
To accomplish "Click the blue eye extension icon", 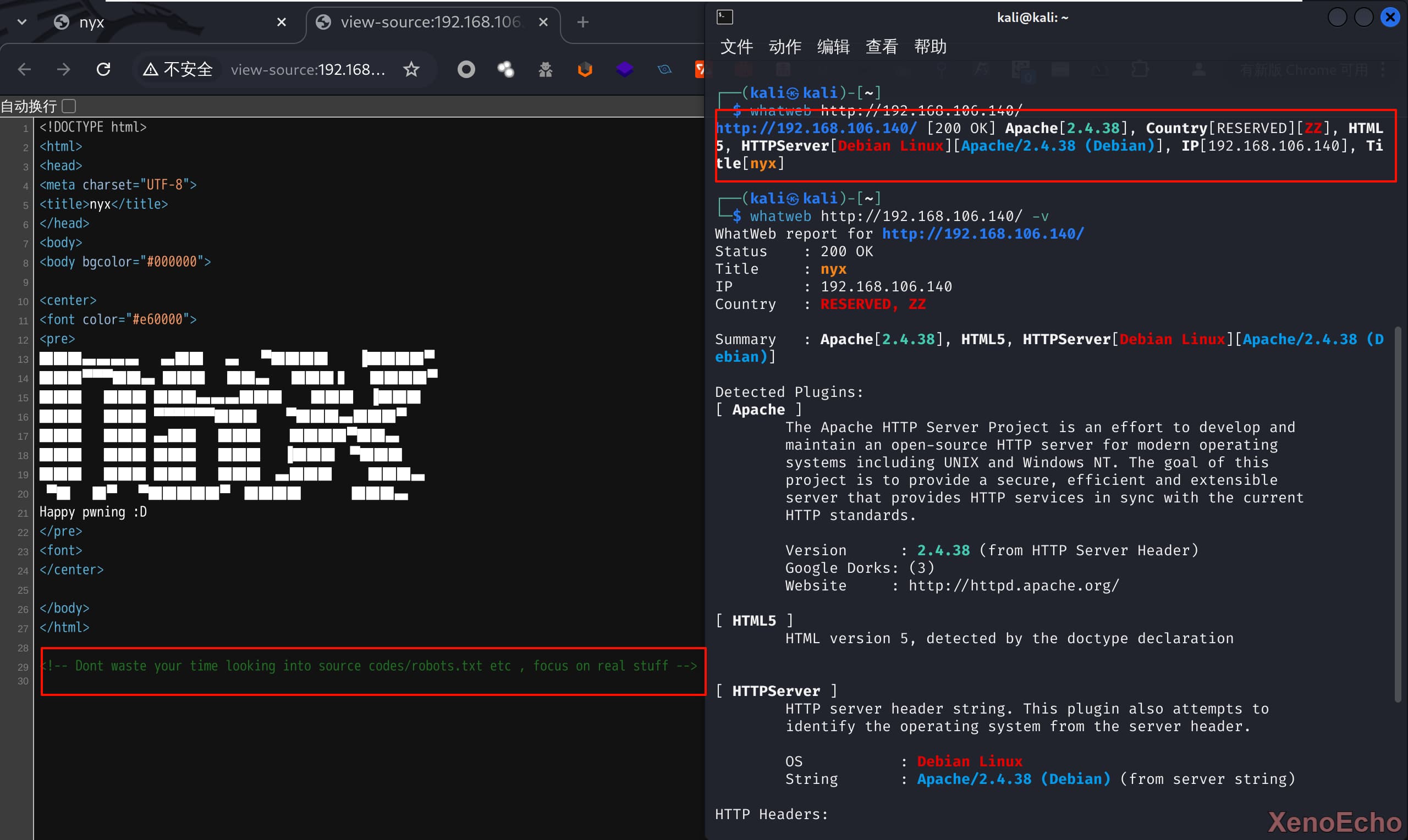I will tap(664, 70).
